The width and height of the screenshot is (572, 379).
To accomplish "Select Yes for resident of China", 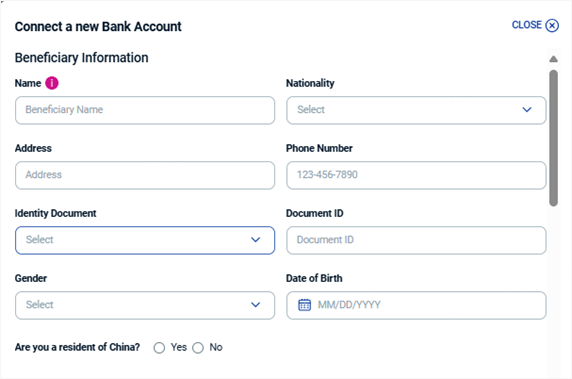I will coord(159,348).
